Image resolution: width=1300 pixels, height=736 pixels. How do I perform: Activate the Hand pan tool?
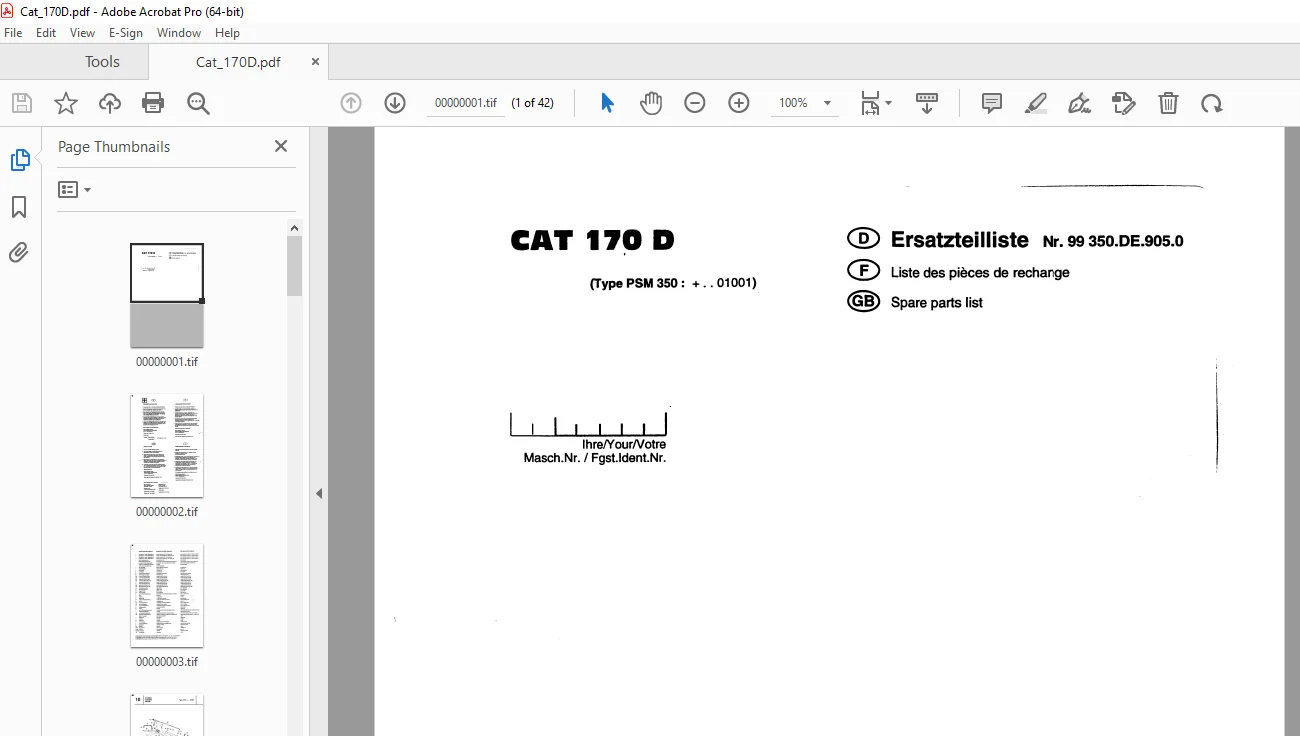(651, 103)
